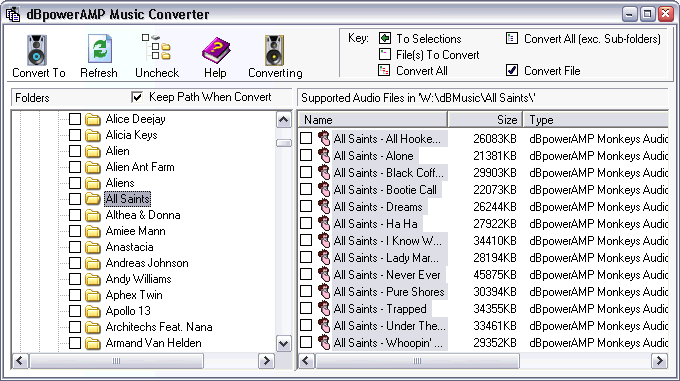680x381 pixels.
Task: Select the Andreas Johnson folder name
Action: (x=147, y=263)
